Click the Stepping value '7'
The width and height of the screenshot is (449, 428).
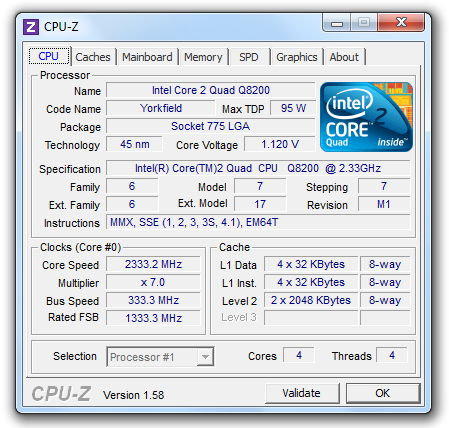[384, 186]
